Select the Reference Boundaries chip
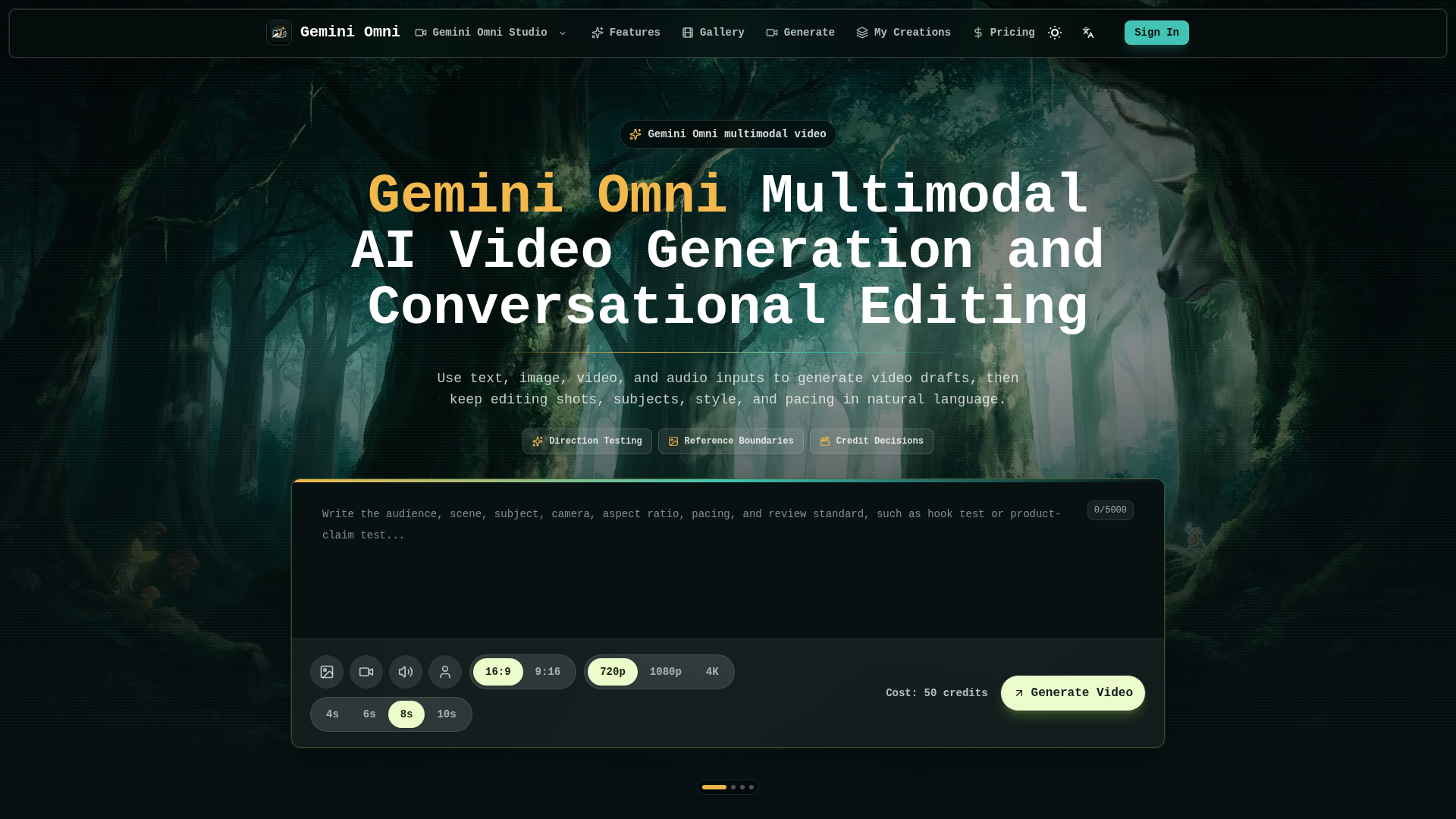This screenshot has height=819, width=1456. [x=731, y=441]
